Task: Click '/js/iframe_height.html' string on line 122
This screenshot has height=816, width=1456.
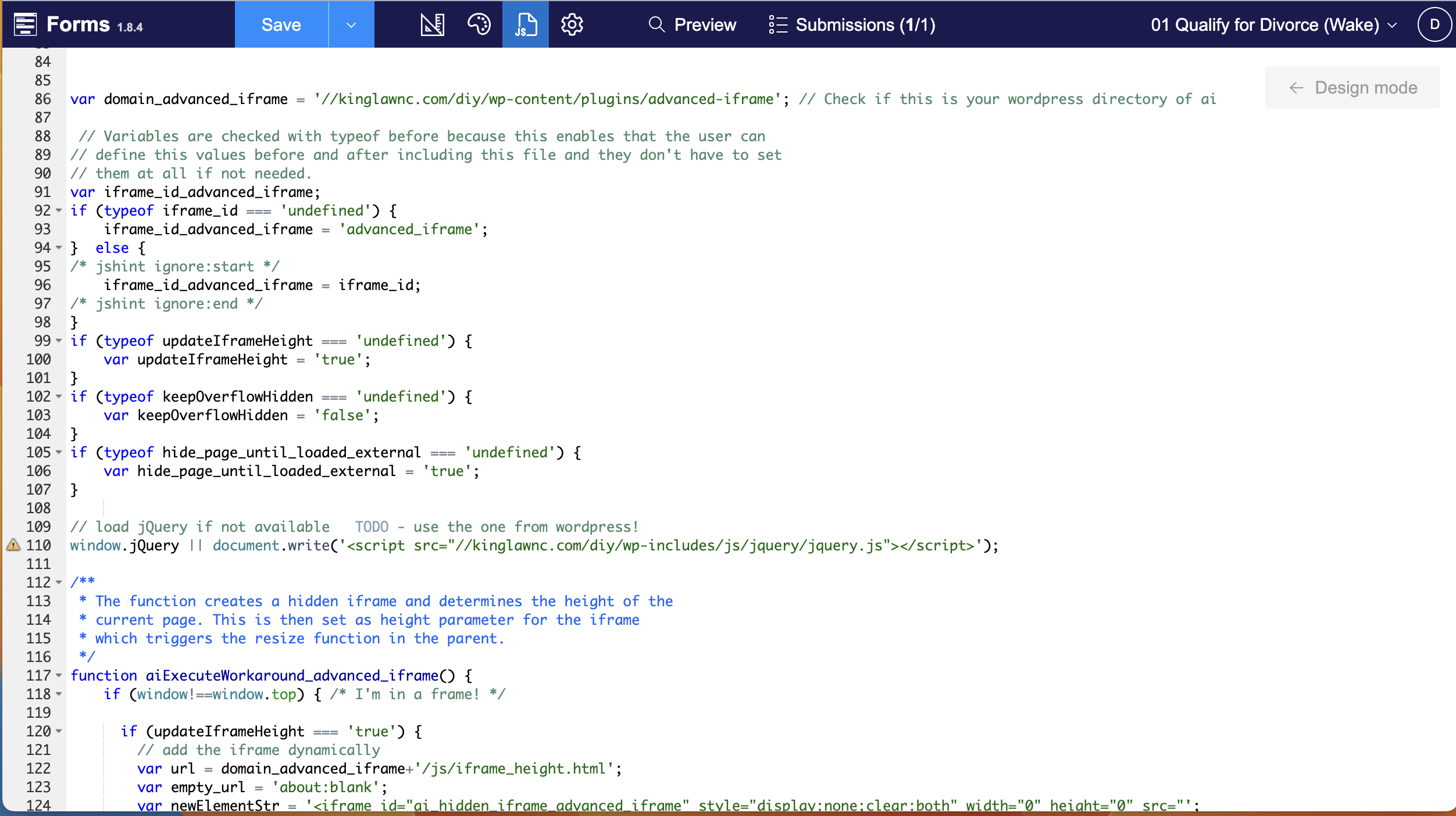Action: point(515,768)
